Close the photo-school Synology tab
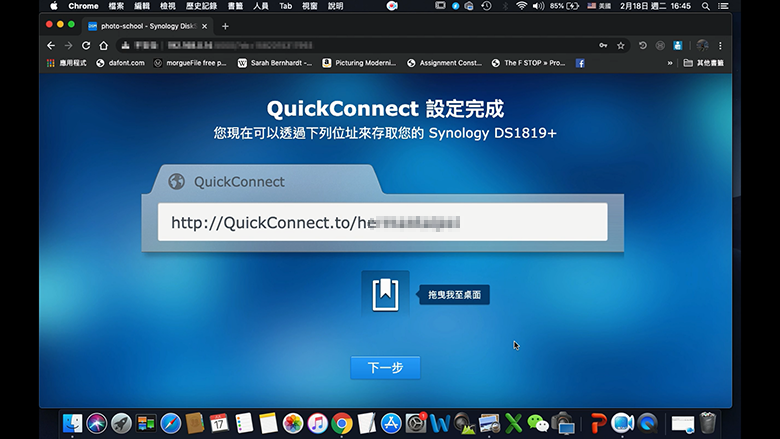Viewport: 780px width, 439px height. [204, 26]
